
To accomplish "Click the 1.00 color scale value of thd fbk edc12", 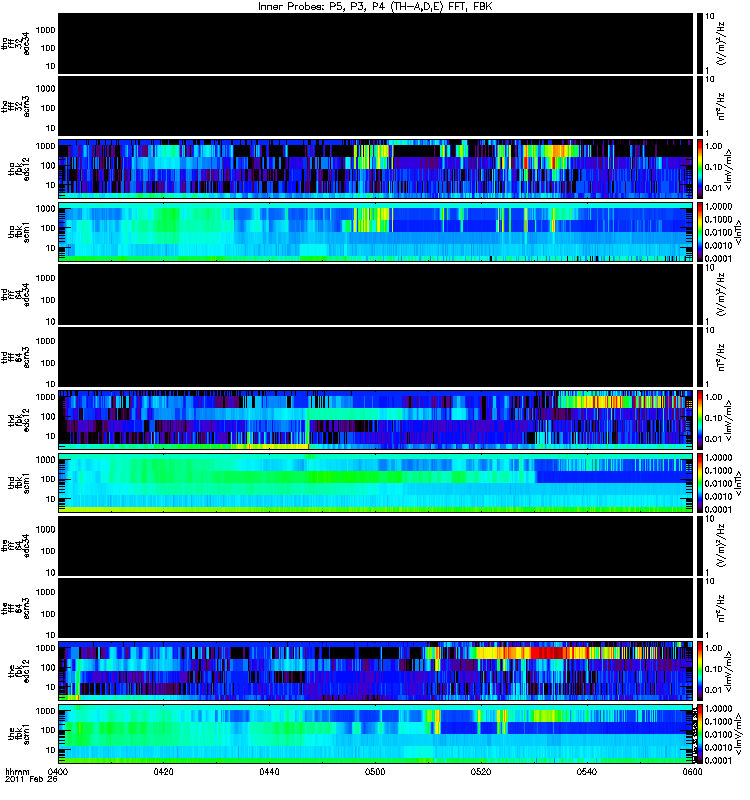I will coord(713,397).
